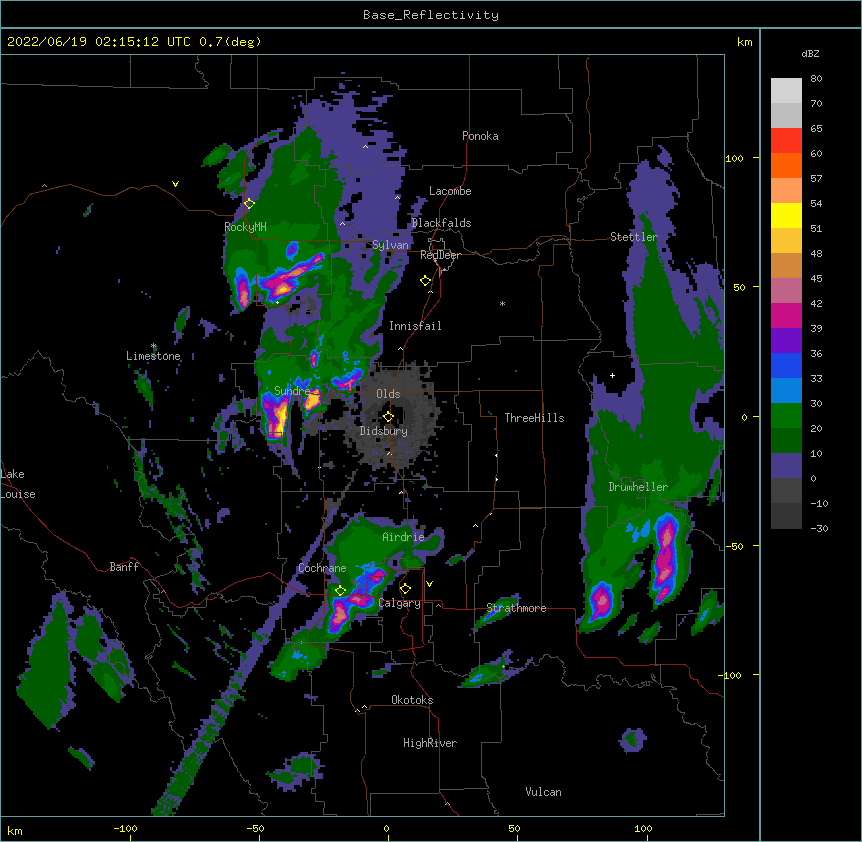Click the yellow diamond marker south of RedDeer
The height and width of the screenshot is (842, 862).
(425, 281)
